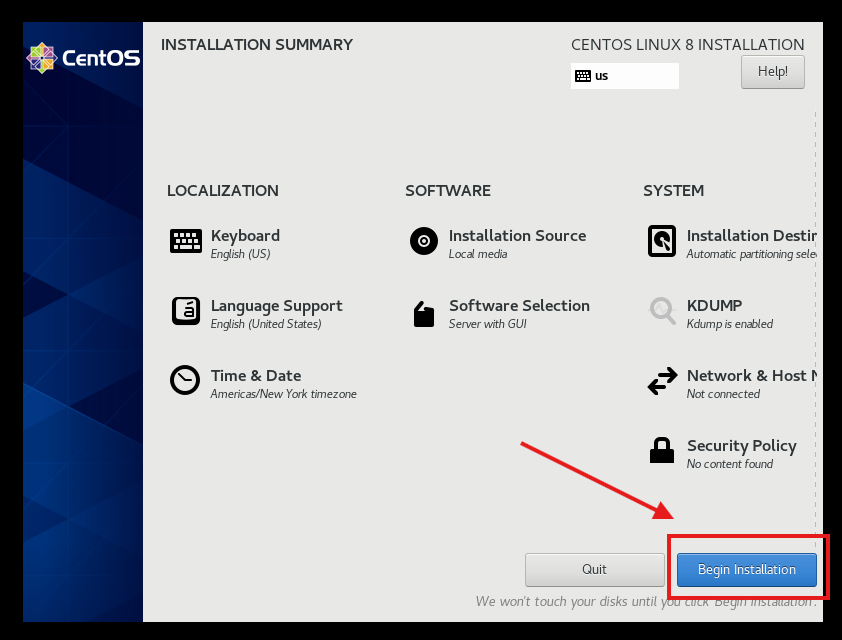Open the 'Keyboard English (US)' text entry
Screen dimensions: 842x640
click(x=245, y=243)
